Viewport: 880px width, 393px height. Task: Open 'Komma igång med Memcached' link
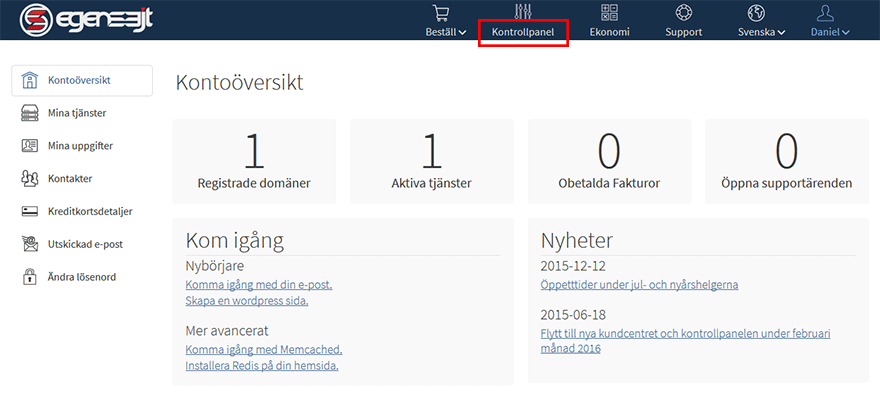(264, 350)
